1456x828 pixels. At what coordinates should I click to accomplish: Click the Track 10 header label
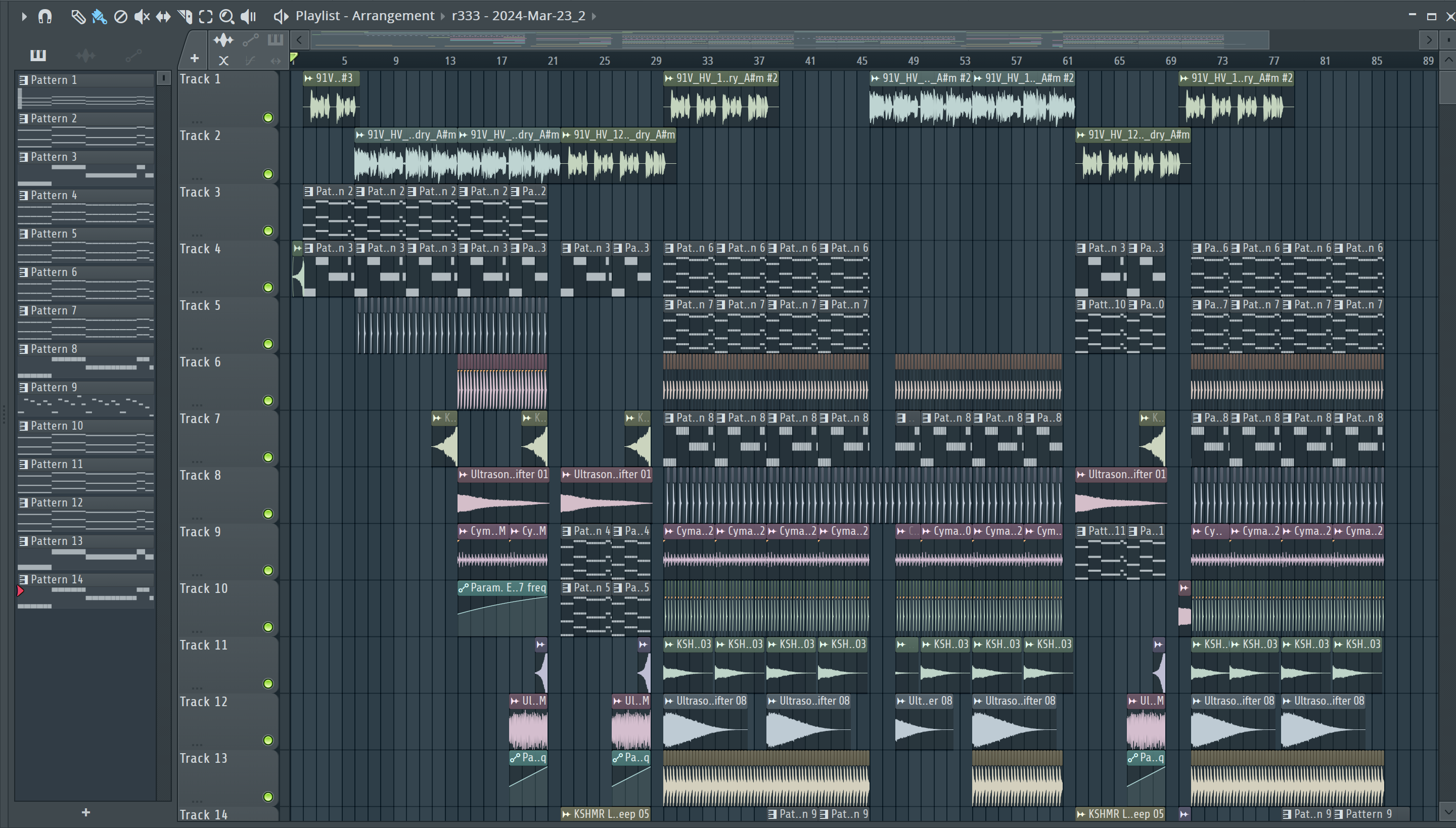pos(203,588)
